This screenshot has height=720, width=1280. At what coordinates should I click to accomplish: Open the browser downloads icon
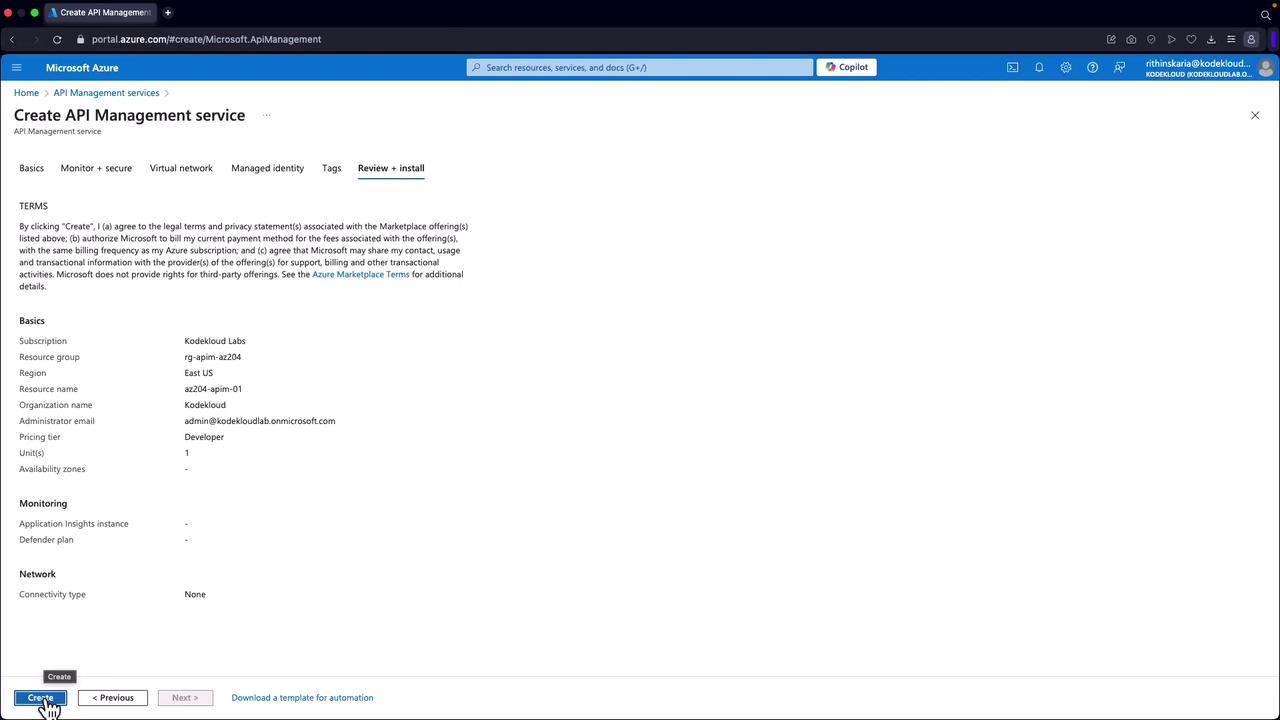pyautogui.click(x=1211, y=39)
